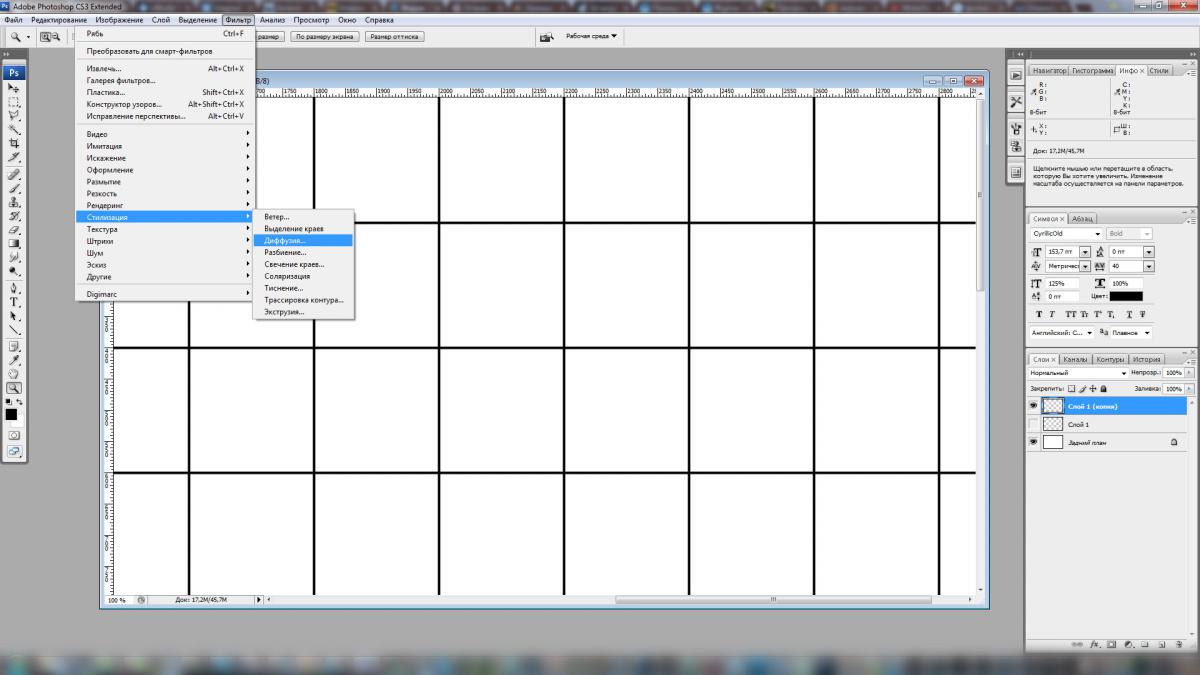The height and width of the screenshot is (675, 1200).
Task: Toggle Faux Bold text style
Action: tap(1039, 314)
